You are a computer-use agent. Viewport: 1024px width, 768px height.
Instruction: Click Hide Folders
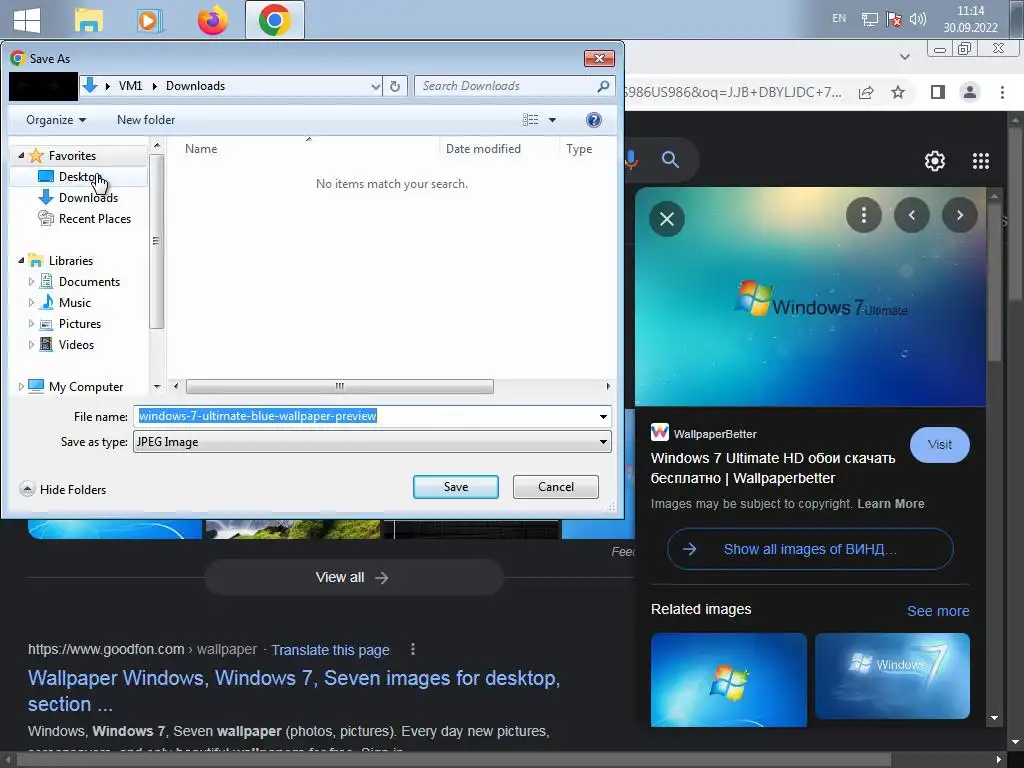pyautogui.click(x=63, y=489)
